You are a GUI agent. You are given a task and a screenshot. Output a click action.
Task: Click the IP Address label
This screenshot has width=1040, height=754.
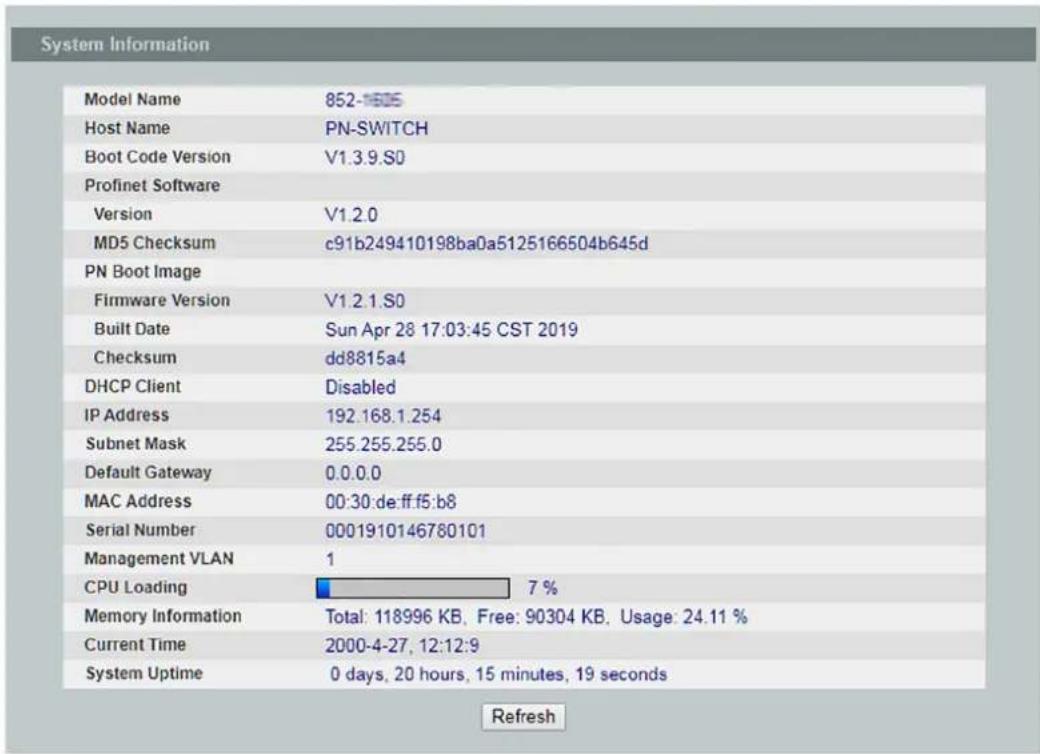point(127,415)
